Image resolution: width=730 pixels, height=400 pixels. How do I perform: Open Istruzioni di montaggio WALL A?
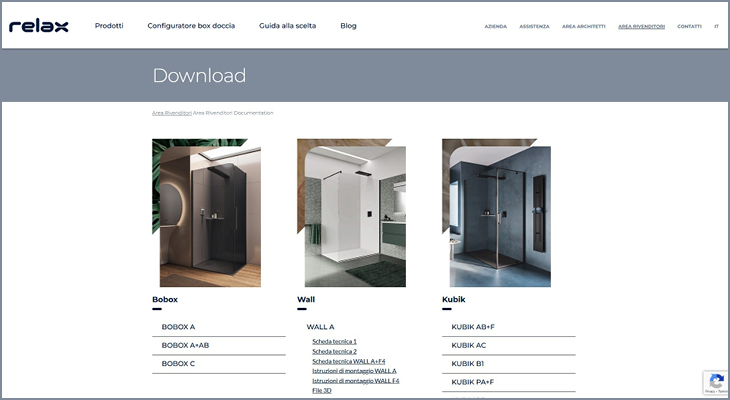(x=354, y=371)
